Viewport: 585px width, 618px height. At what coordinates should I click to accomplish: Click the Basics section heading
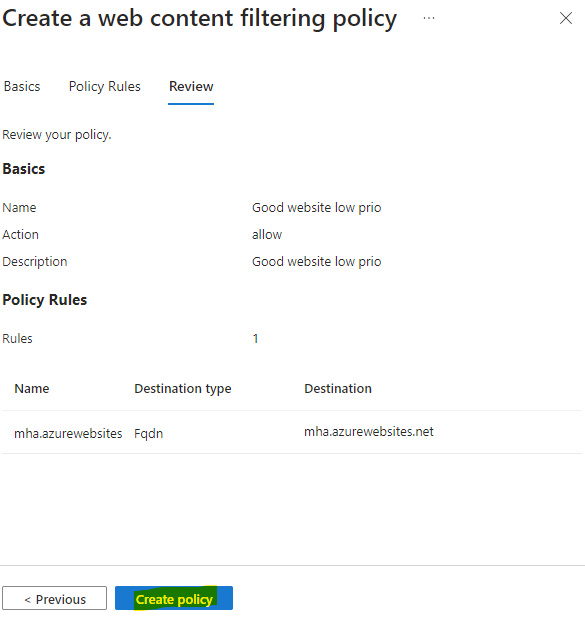[24, 169]
